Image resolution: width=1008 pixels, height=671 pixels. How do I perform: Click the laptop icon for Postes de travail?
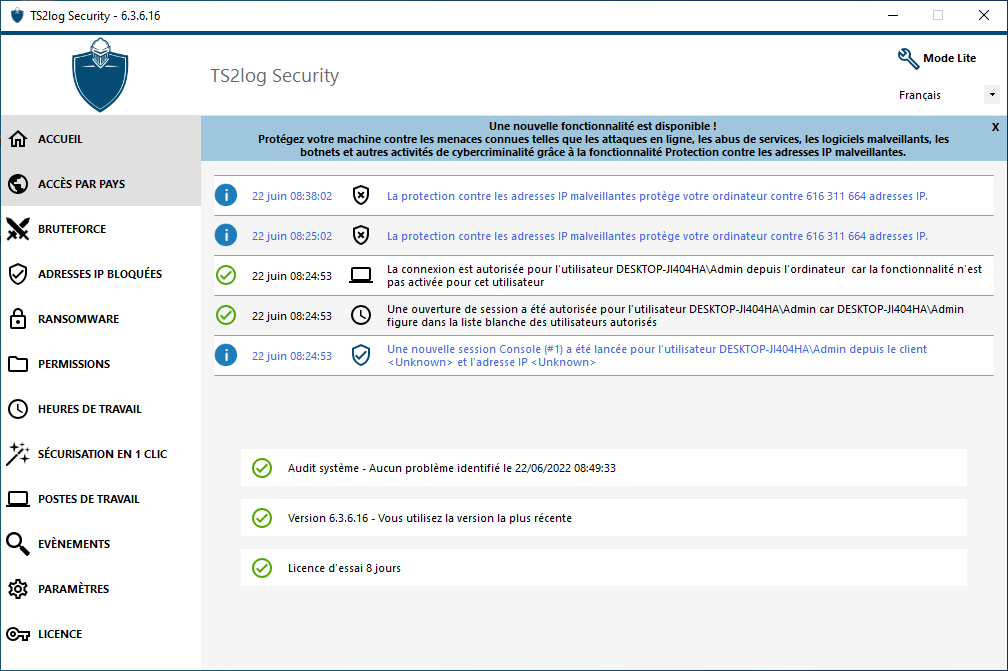[18, 499]
